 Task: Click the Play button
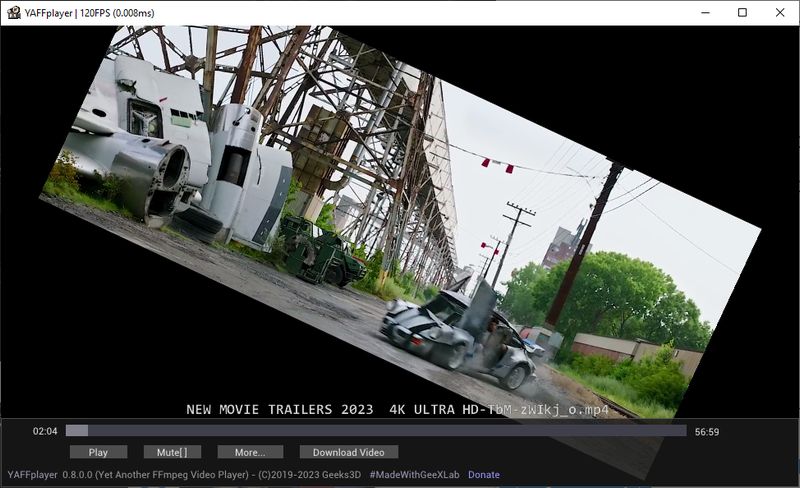click(98, 452)
